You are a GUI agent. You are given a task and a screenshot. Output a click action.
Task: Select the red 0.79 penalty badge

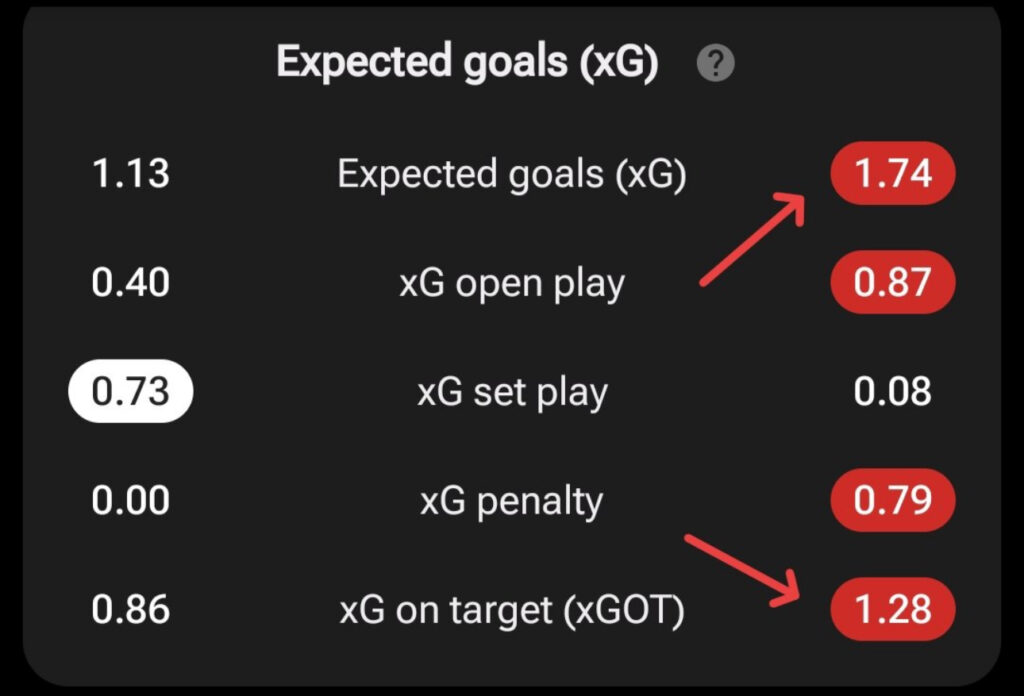coord(892,499)
